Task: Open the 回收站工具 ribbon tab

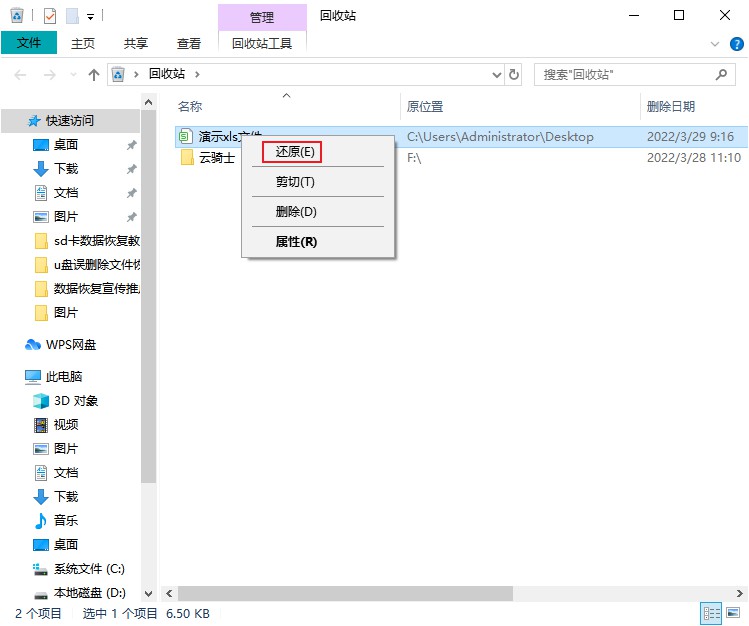Action: coord(262,43)
